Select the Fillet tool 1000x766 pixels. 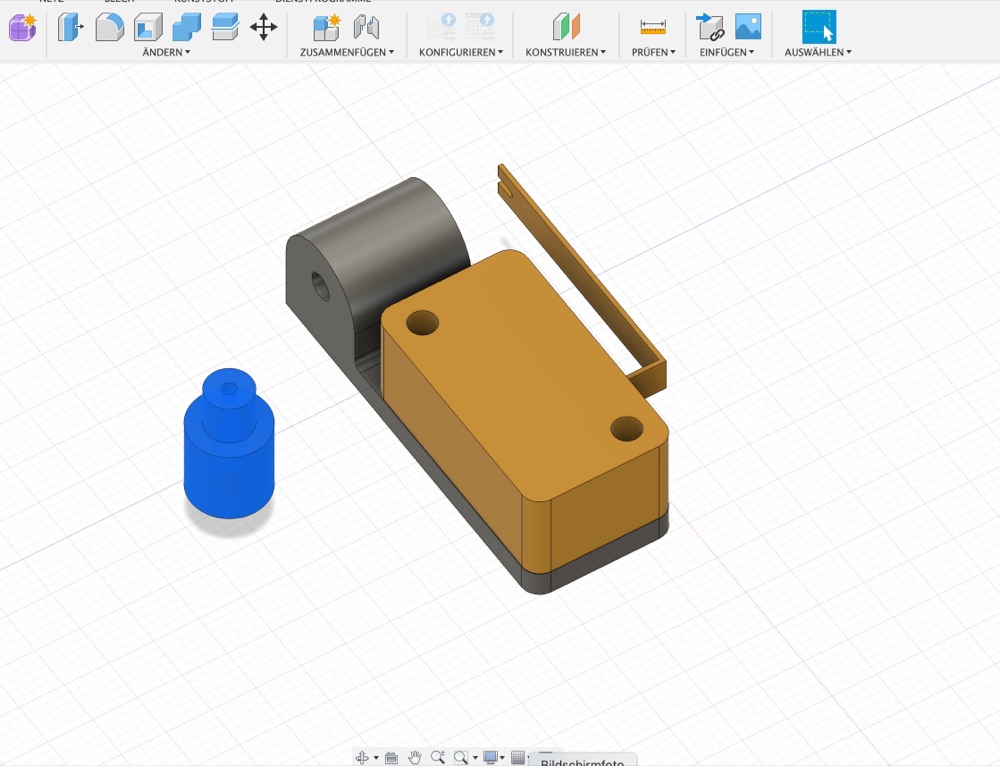pyautogui.click(x=110, y=27)
